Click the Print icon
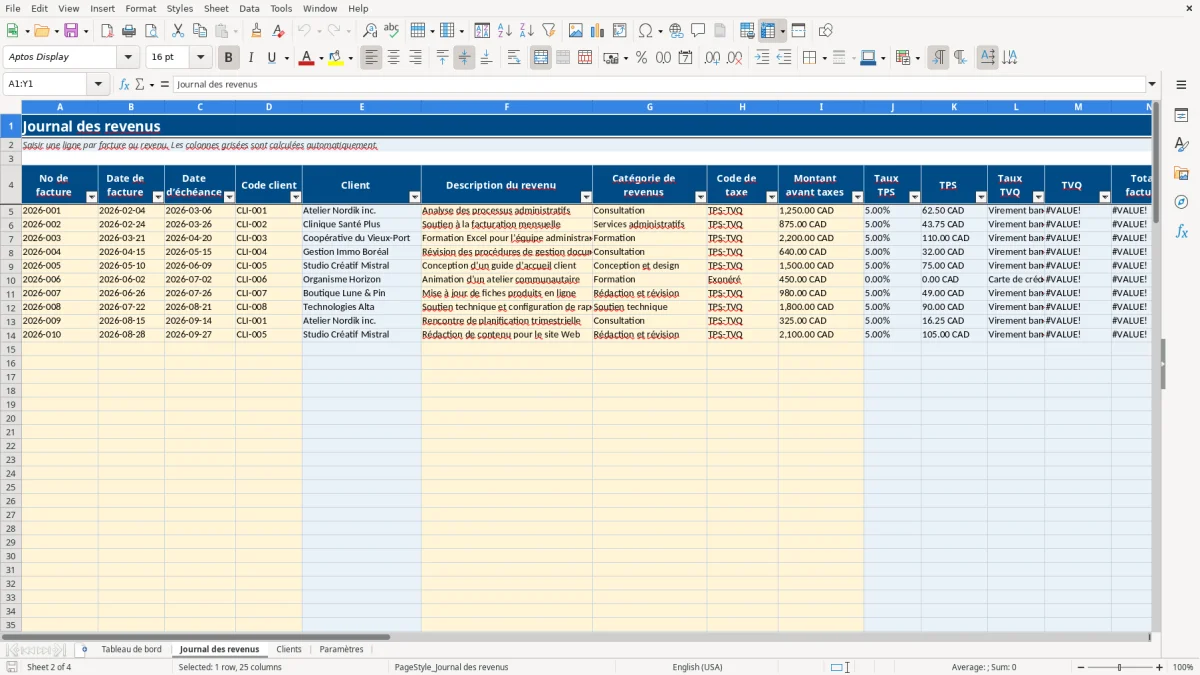The width and height of the screenshot is (1200, 675). pos(129,31)
